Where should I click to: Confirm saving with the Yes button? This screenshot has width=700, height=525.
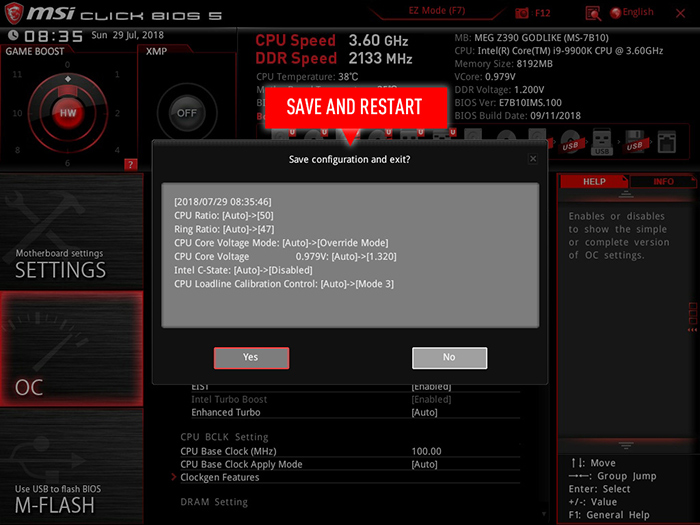[x=251, y=358]
